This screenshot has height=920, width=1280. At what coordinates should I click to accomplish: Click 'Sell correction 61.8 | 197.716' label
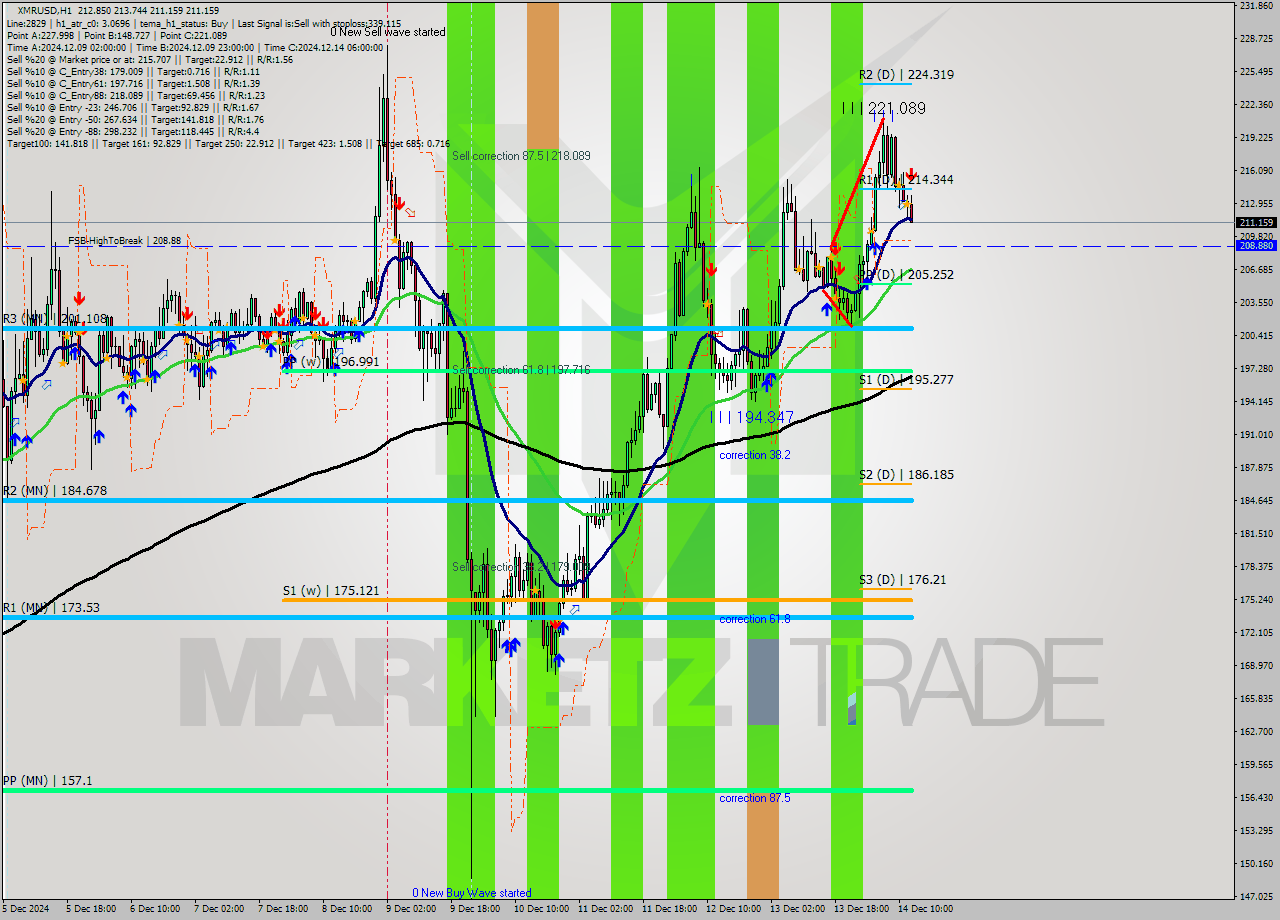pos(521,370)
